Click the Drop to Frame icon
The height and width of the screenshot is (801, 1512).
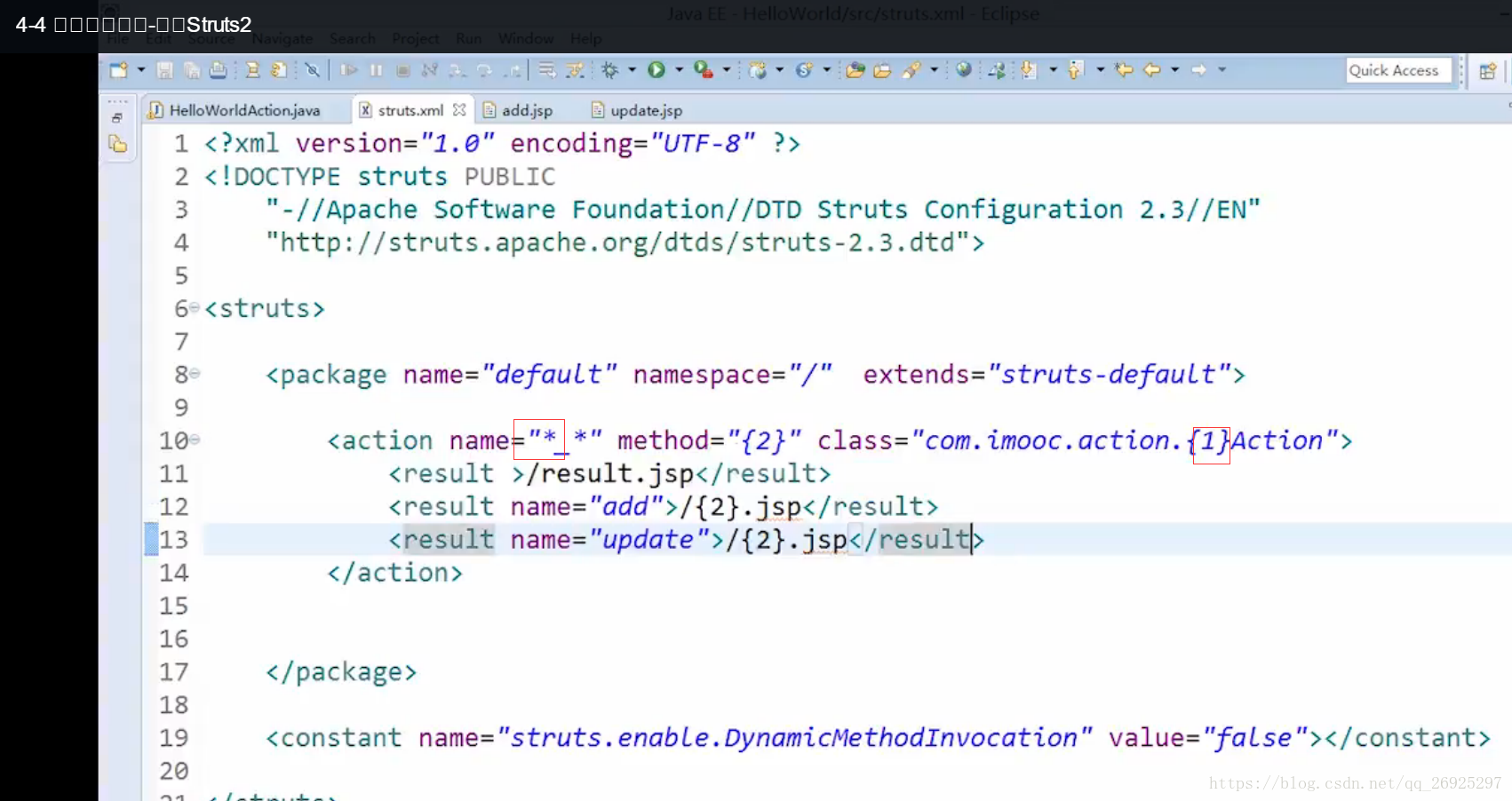click(x=547, y=70)
